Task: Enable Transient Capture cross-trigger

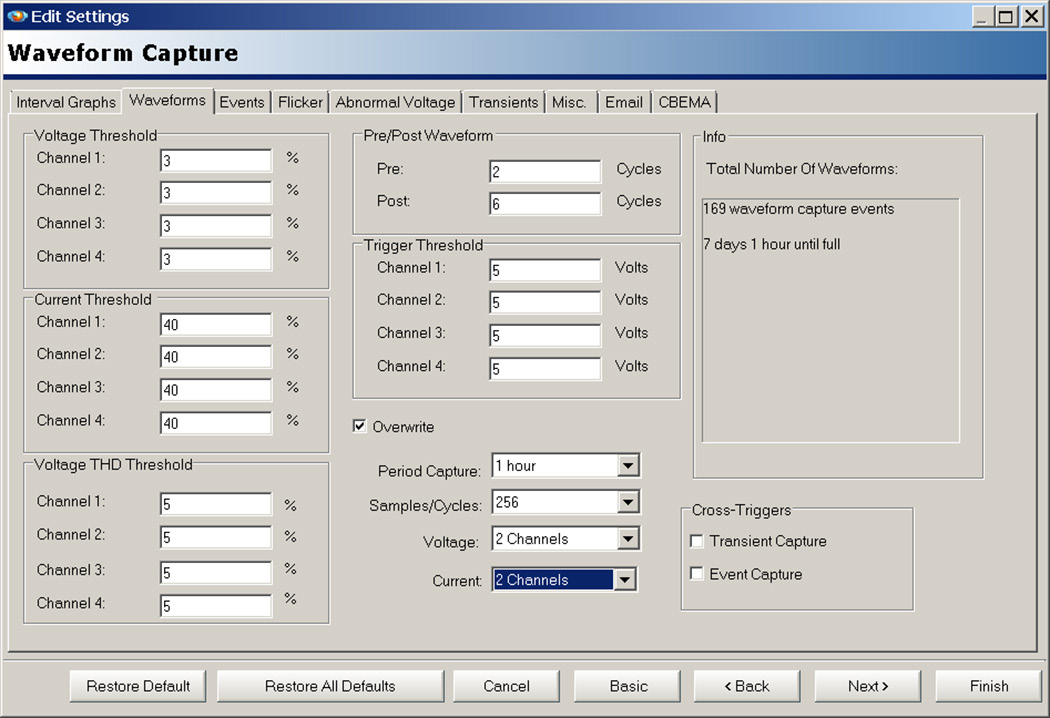Action: coord(696,541)
